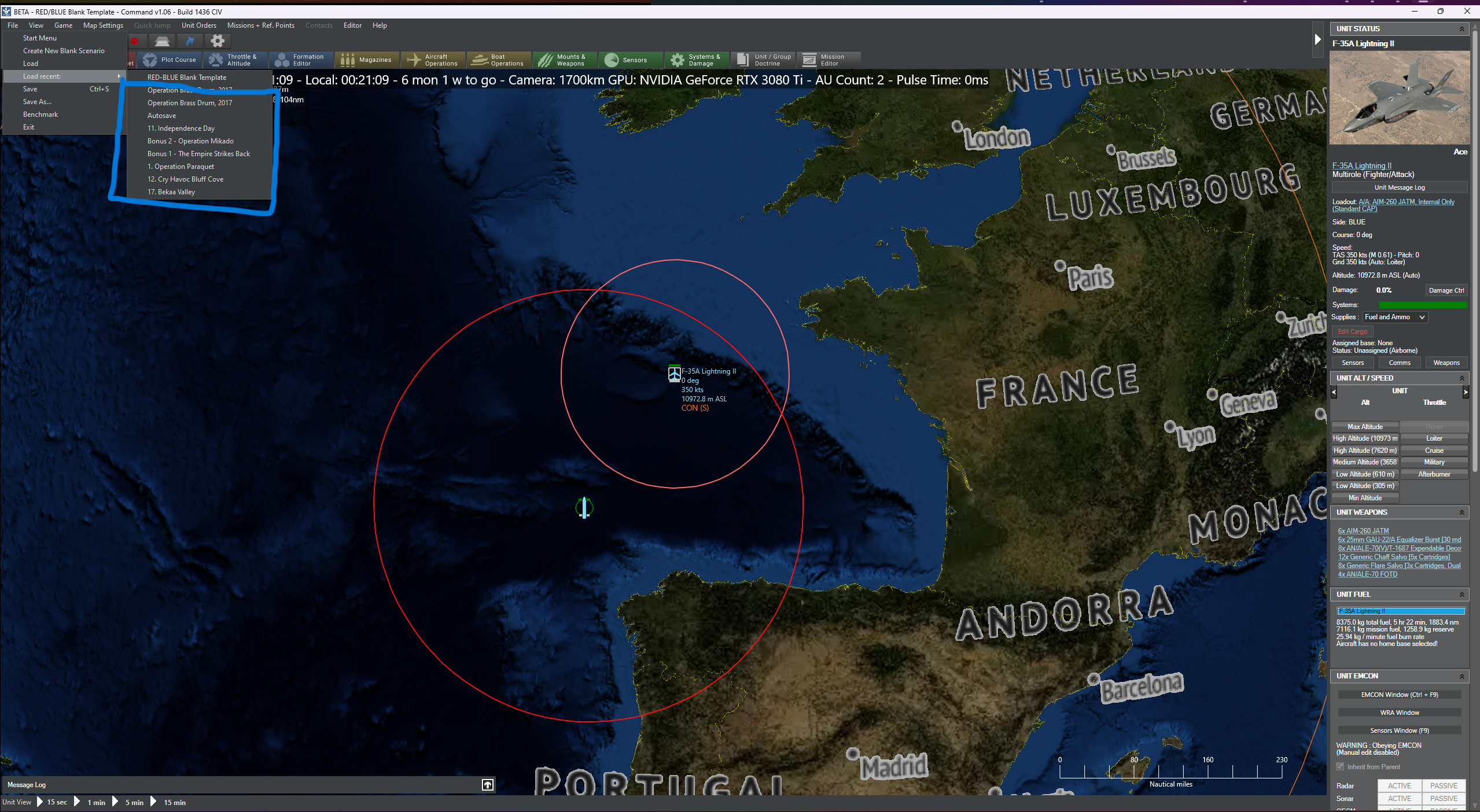Expand the Load recent submenu
Image resolution: width=1480 pixels, height=812 pixels.
(x=64, y=76)
